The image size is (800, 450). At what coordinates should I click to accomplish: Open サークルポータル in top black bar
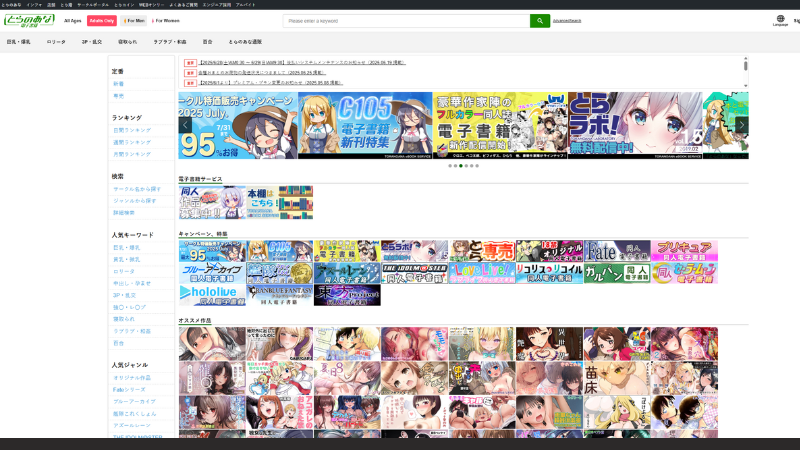click(93, 5)
